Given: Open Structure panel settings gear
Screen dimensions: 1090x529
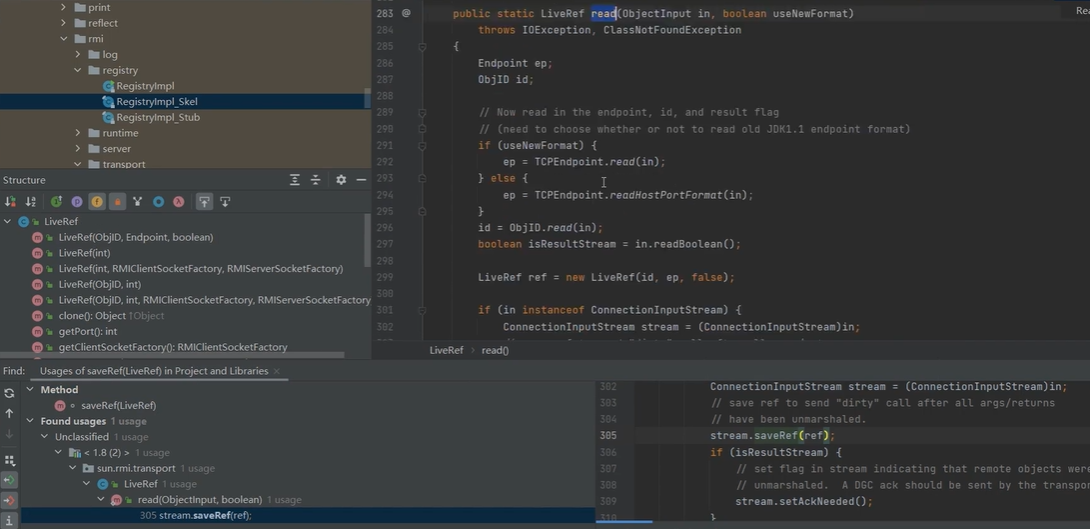Looking at the screenshot, I should coord(340,180).
